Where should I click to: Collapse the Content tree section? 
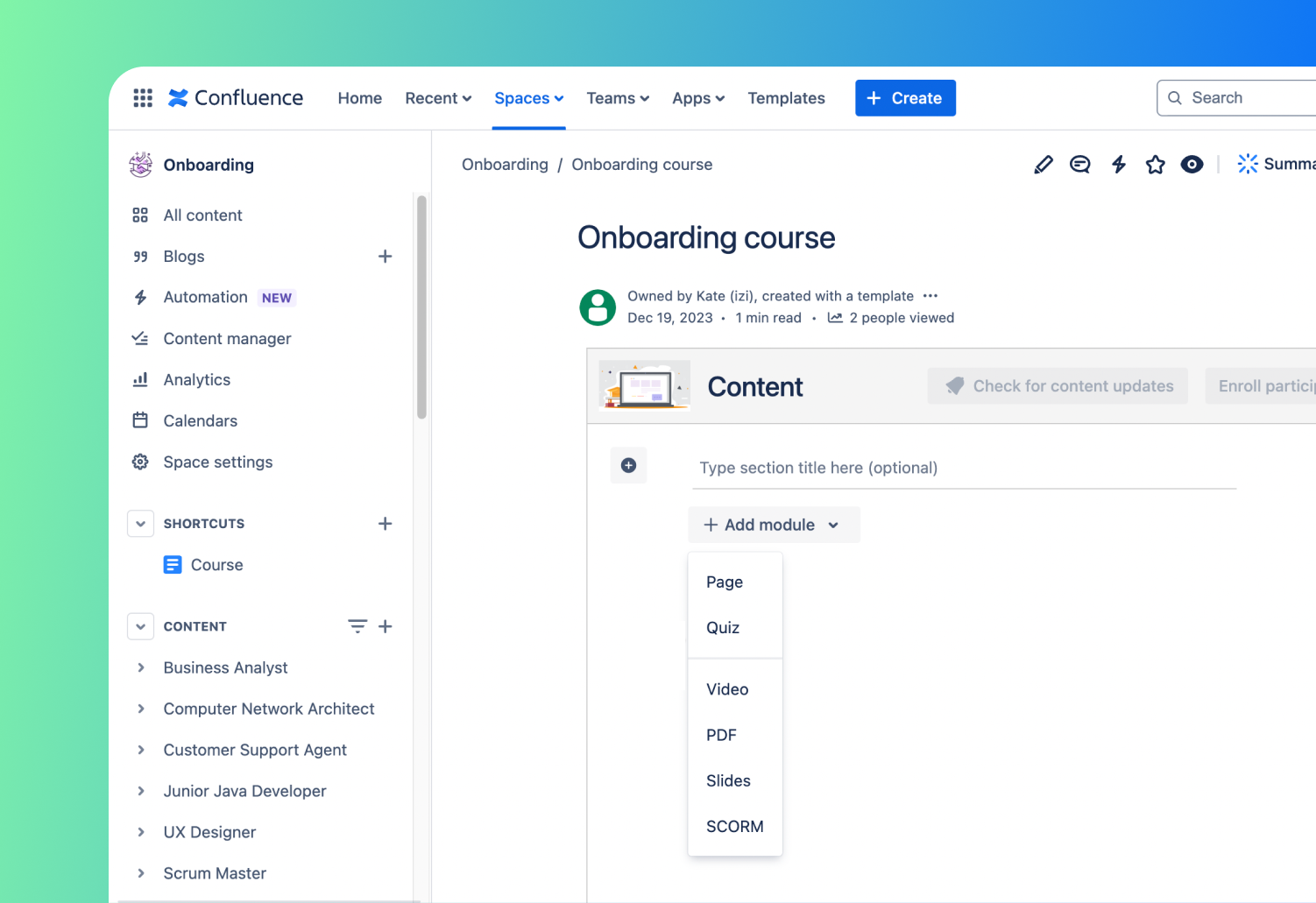[140, 626]
